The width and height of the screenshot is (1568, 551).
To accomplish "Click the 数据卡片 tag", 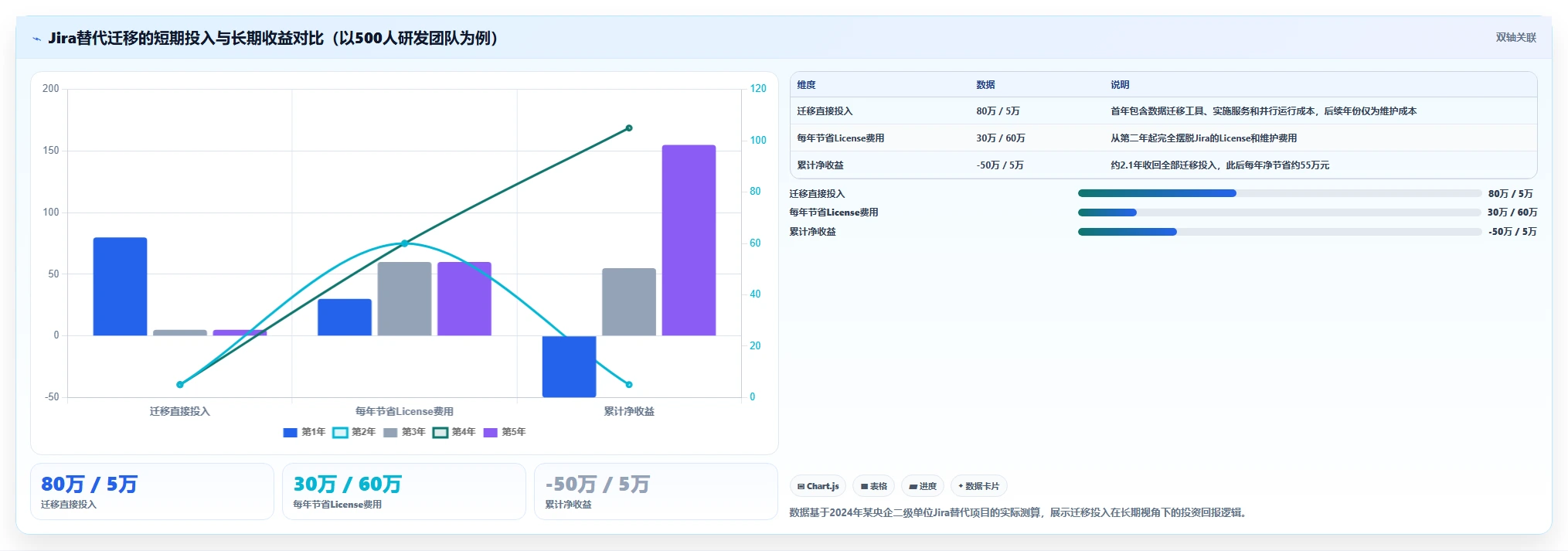I will coord(978,486).
